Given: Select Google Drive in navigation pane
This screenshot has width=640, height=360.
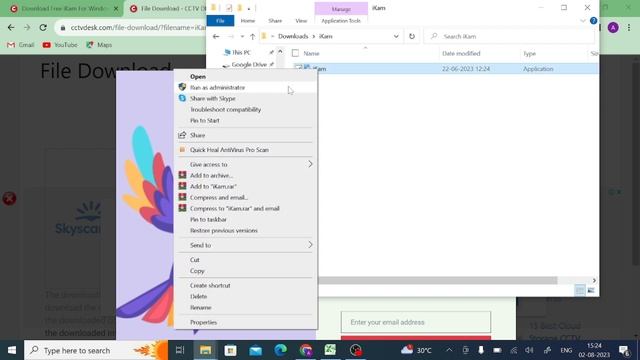Looking at the screenshot, I should pos(249,64).
